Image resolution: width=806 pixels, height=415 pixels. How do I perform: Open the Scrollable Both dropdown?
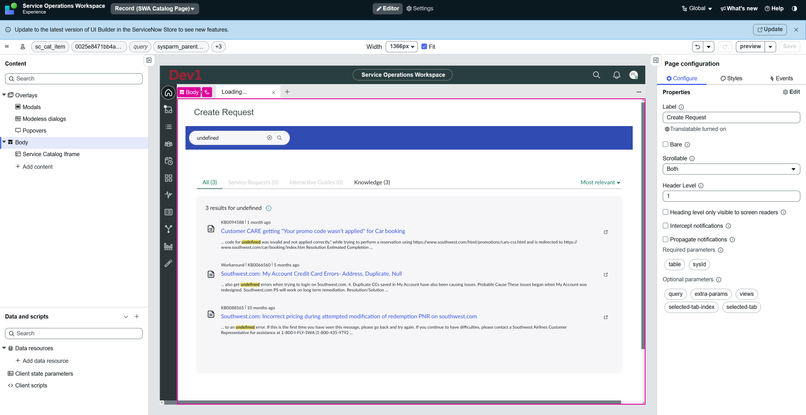731,169
